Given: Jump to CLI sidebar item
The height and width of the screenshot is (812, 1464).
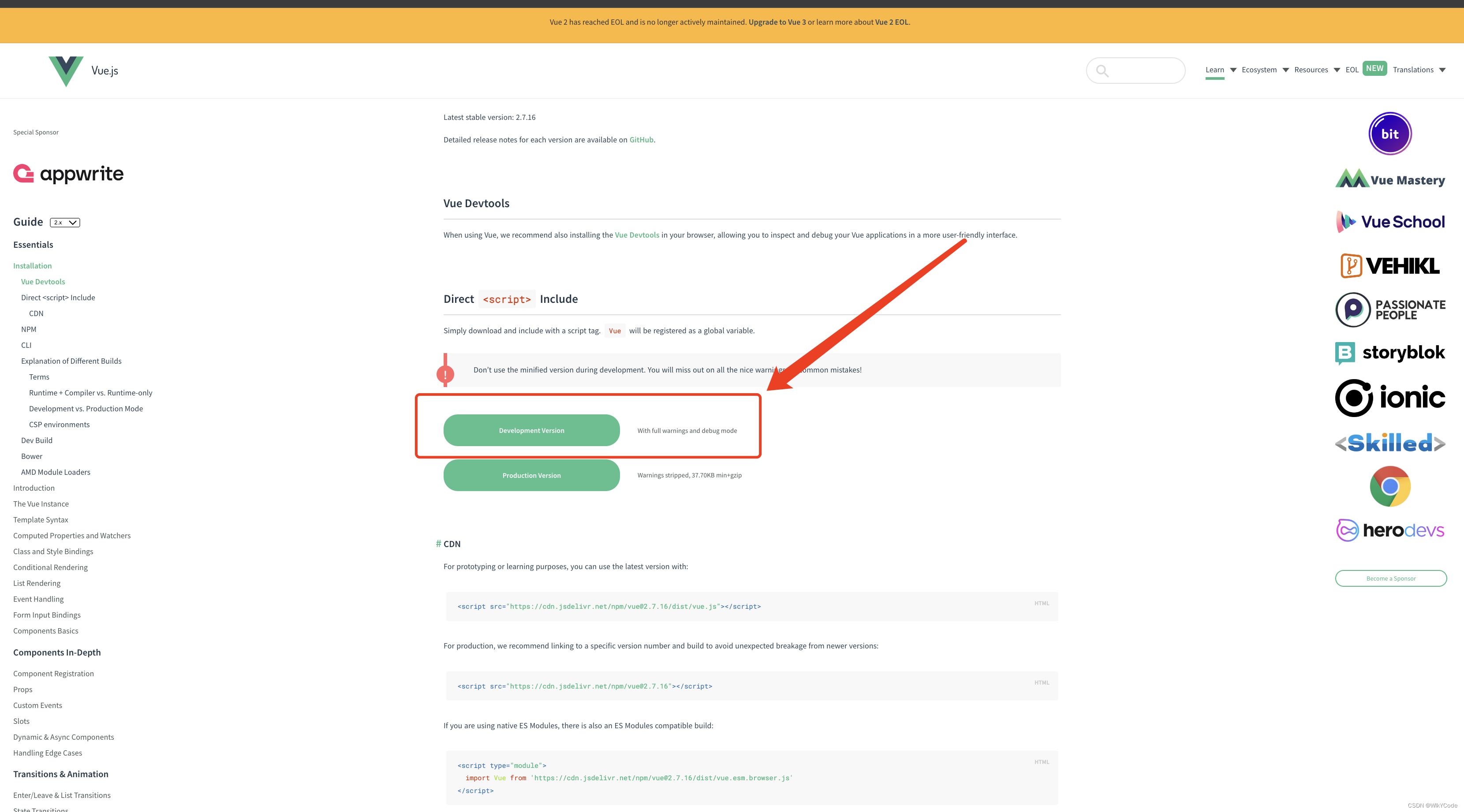Looking at the screenshot, I should coord(26,345).
